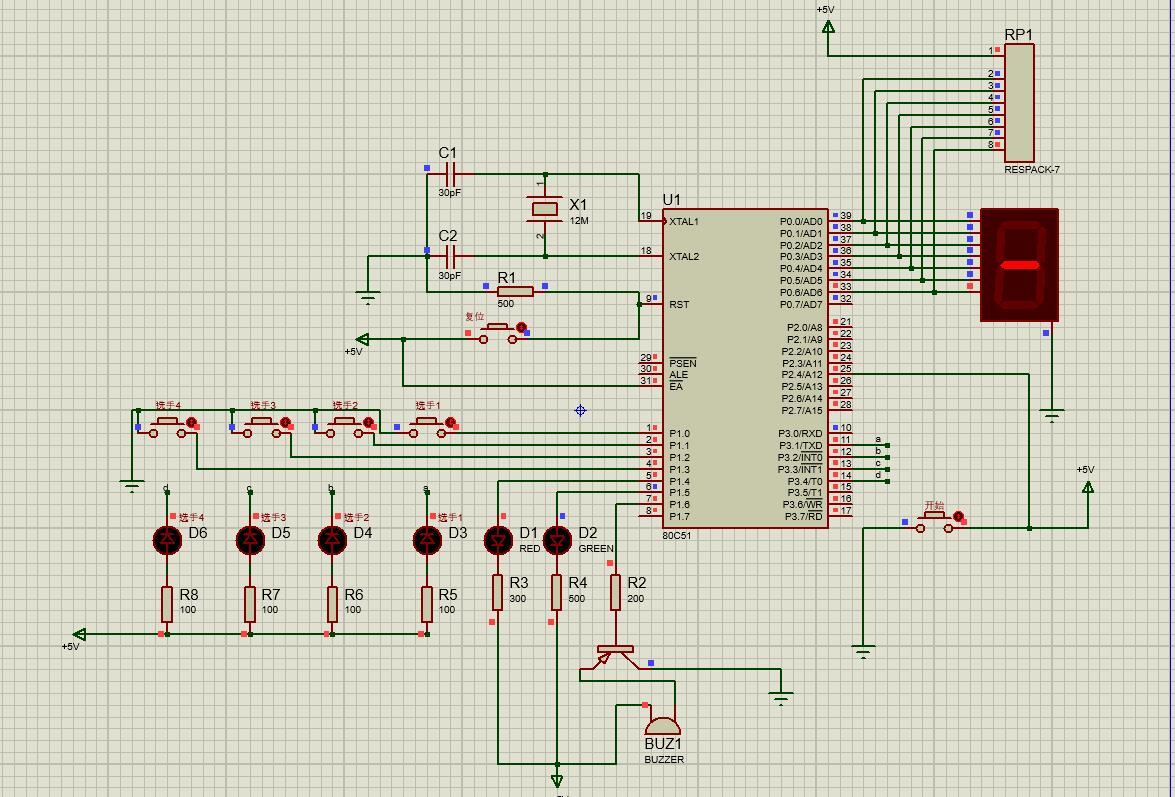Click the +5V terminal beside the reset button
This screenshot has width=1175, height=797.
pyautogui.click(x=362, y=339)
